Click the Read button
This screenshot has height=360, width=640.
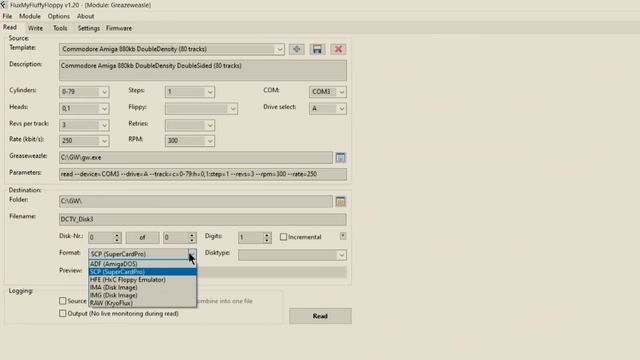pyautogui.click(x=320, y=316)
